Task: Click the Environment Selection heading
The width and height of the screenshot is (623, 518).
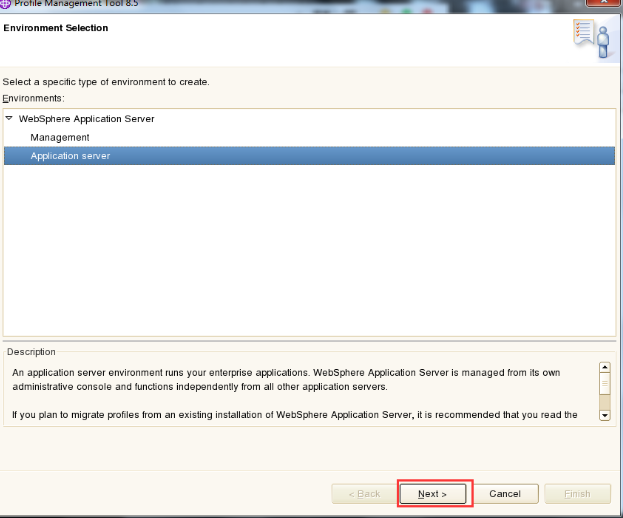Action: pyautogui.click(x=56, y=28)
